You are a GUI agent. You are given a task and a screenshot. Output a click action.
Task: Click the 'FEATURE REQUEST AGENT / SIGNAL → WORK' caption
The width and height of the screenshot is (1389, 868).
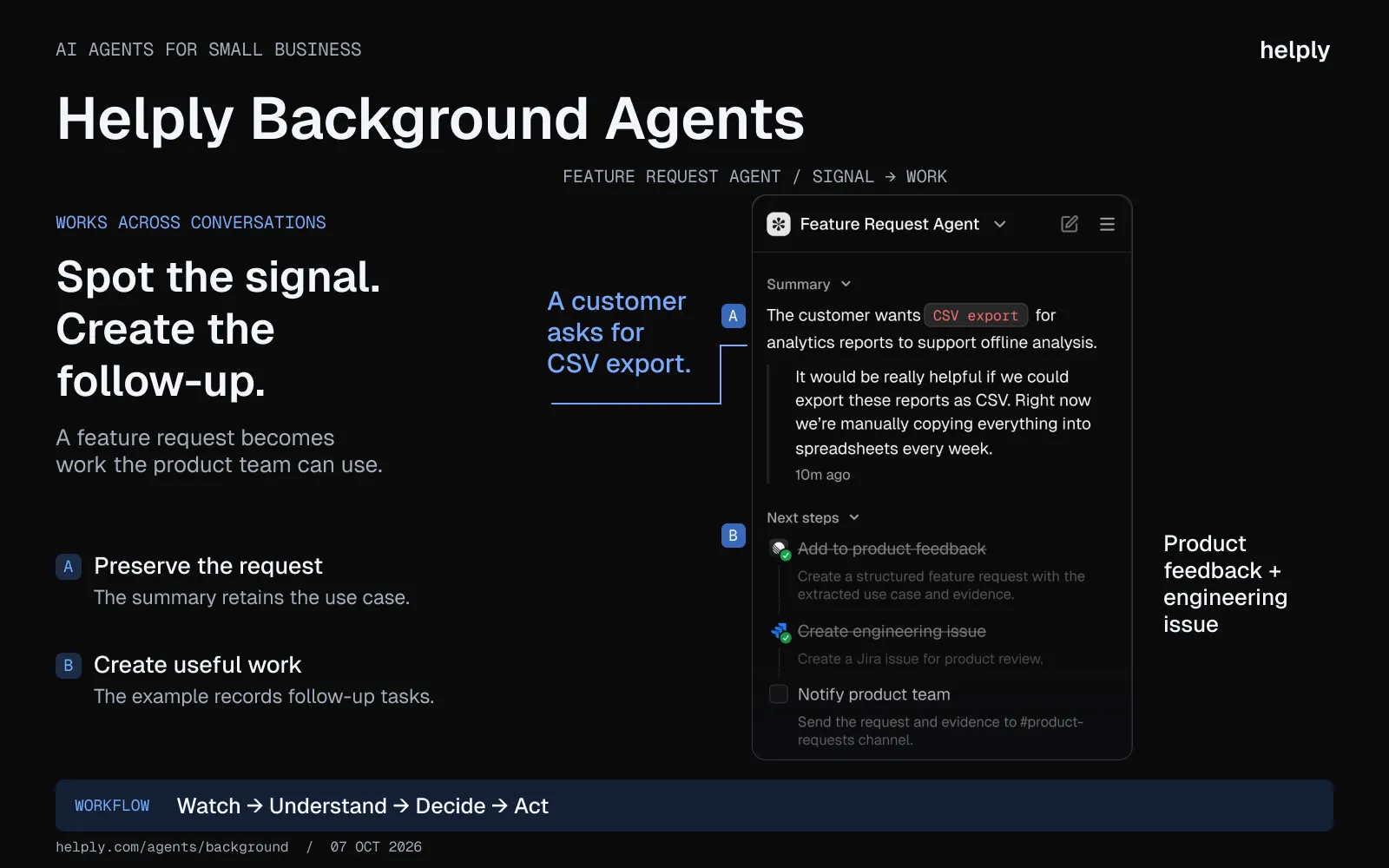(x=754, y=177)
